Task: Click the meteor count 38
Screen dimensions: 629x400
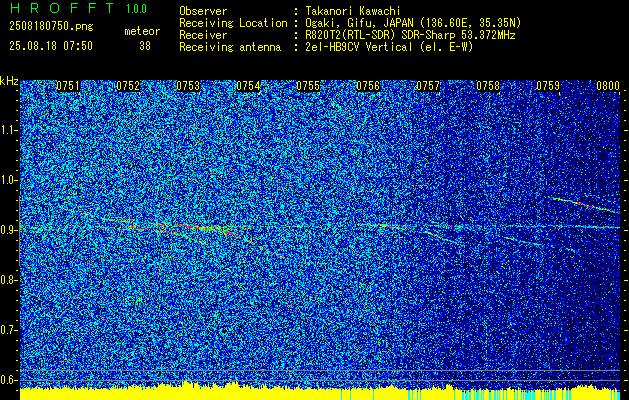Action: pyautogui.click(x=145, y=46)
